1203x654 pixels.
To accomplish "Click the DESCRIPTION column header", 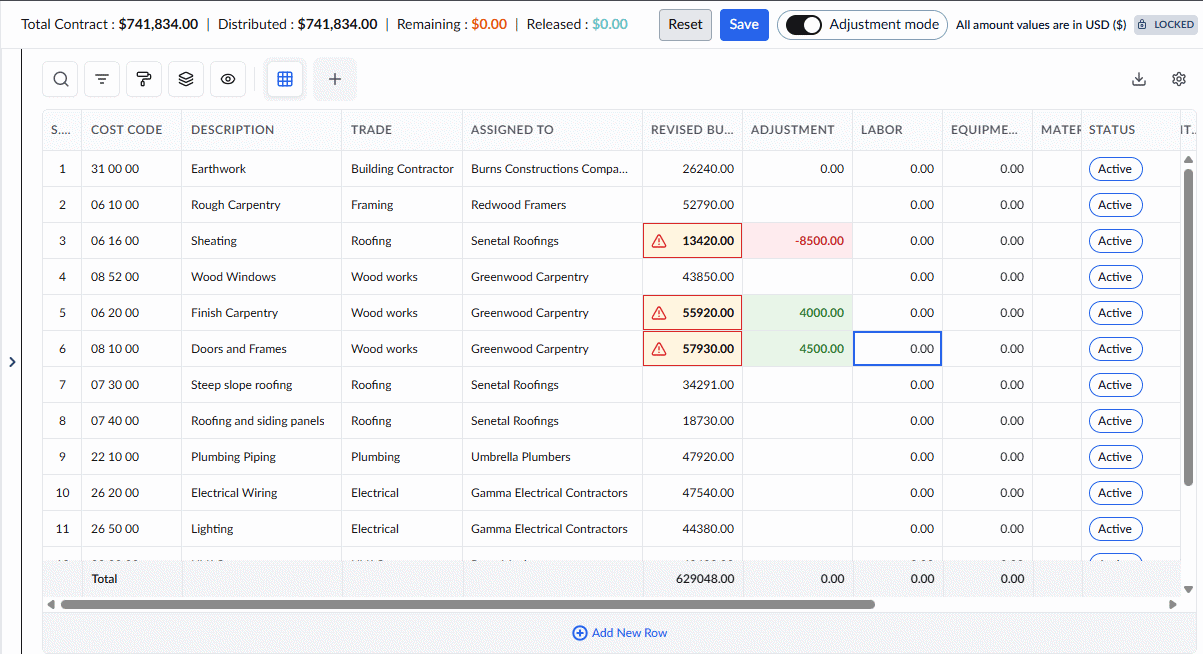I will click(x=262, y=130).
